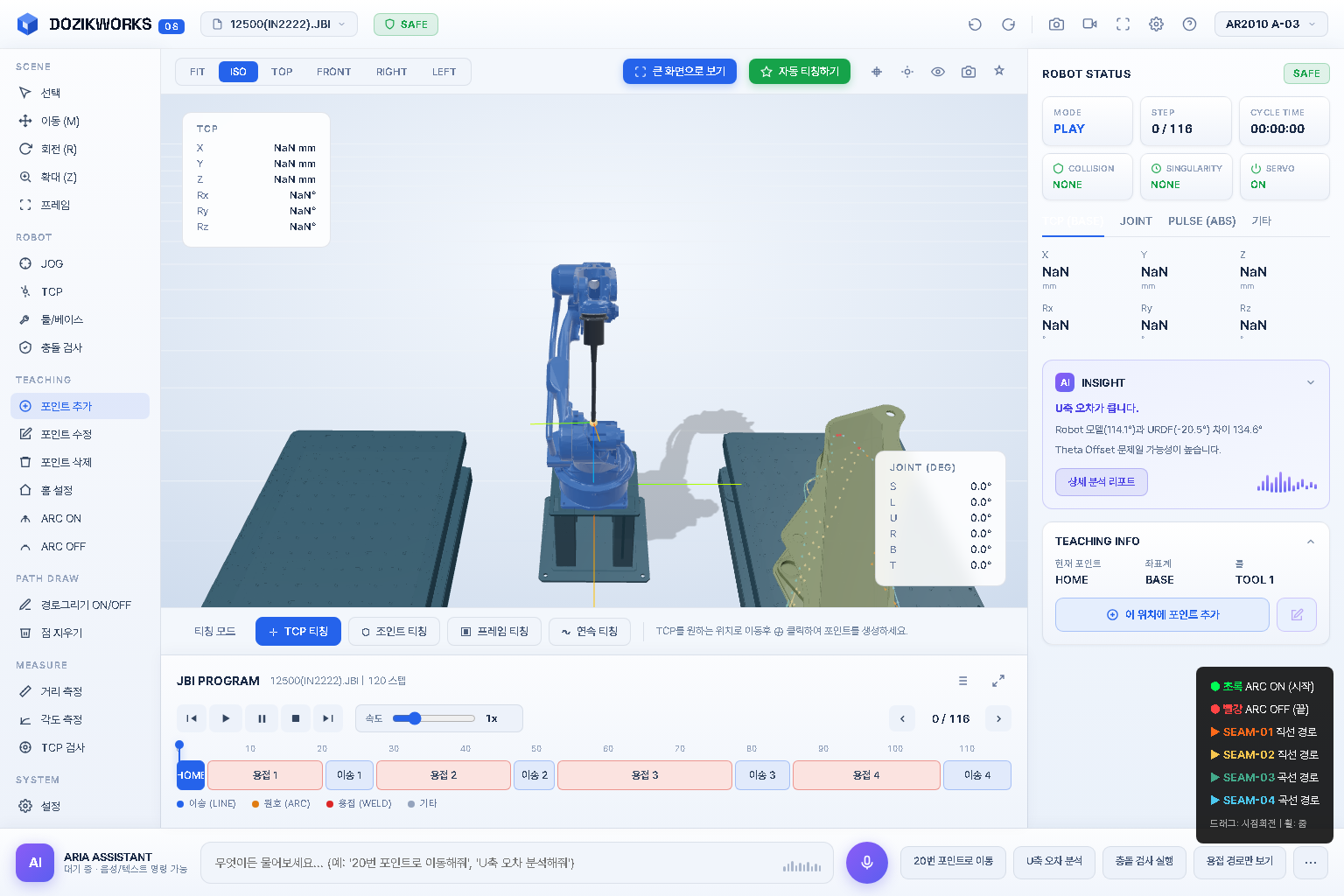Expand the JBI PROGRAM panel arrows
Viewport: 1344px width, 896px height.
998,681
